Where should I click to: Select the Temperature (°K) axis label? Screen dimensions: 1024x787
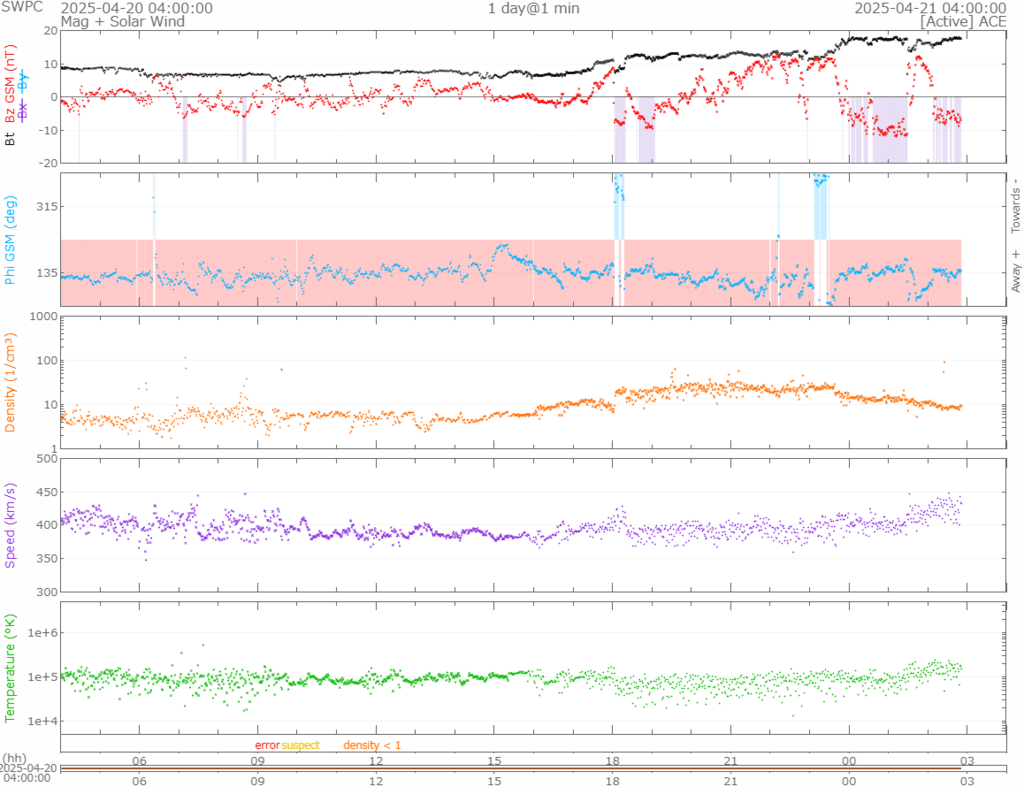pyautogui.click(x=11, y=668)
